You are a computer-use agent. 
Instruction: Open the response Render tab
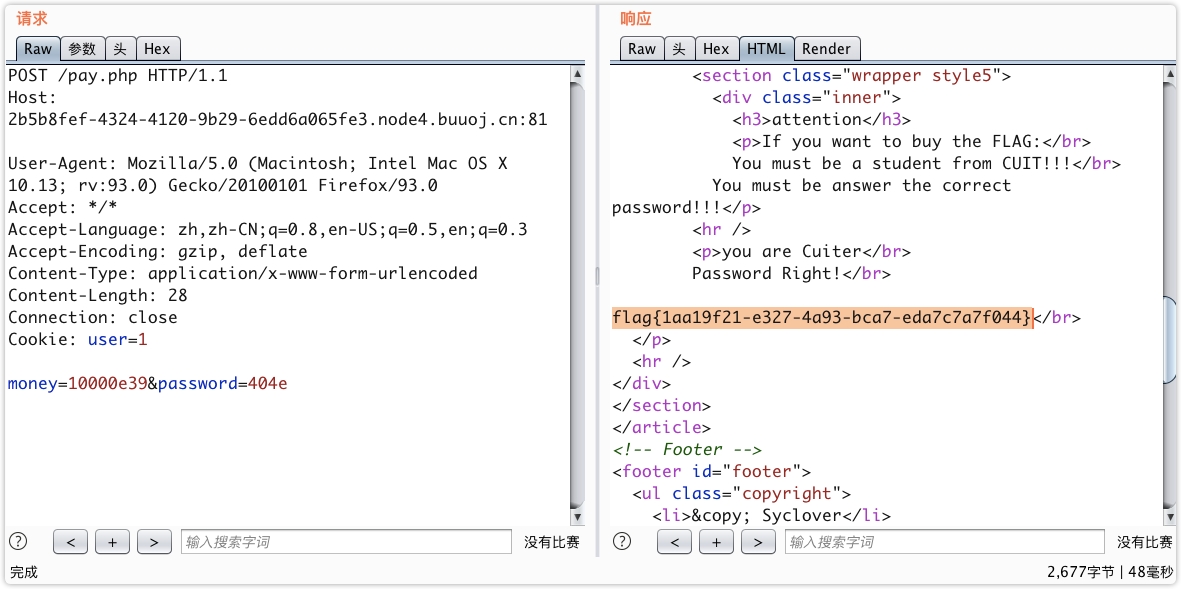(x=826, y=48)
